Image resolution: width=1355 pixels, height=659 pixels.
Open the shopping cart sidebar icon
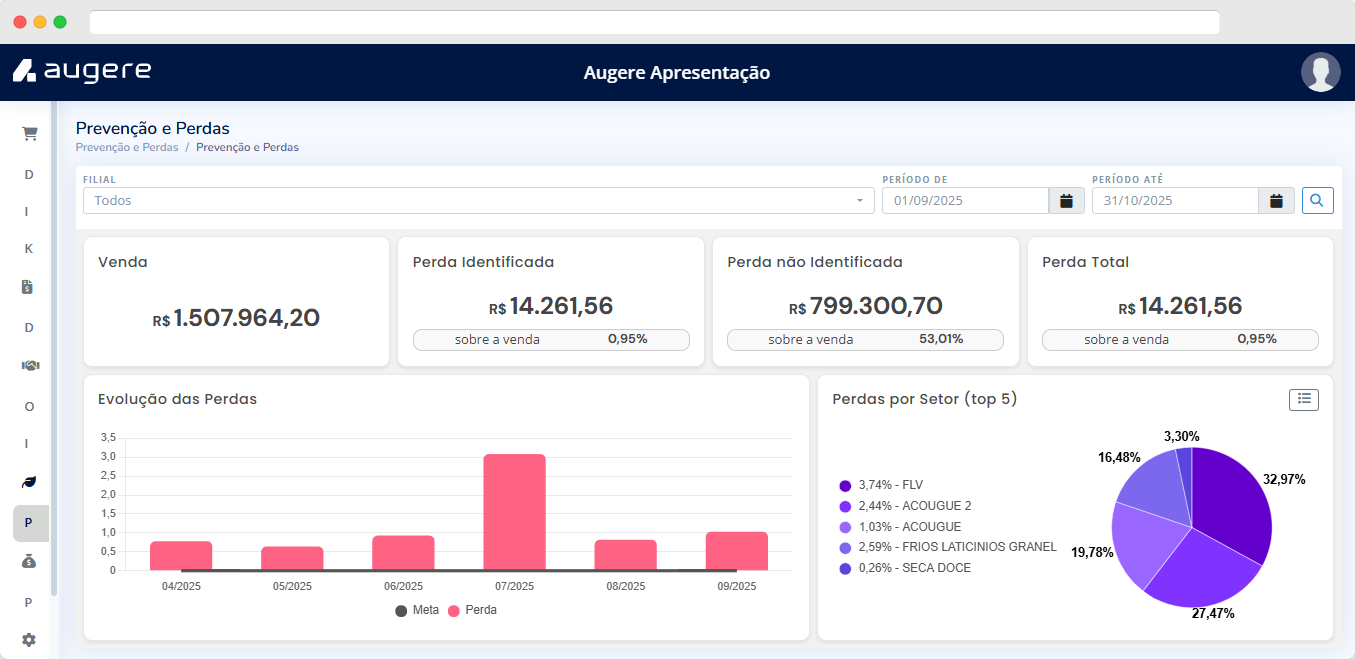pos(29,133)
